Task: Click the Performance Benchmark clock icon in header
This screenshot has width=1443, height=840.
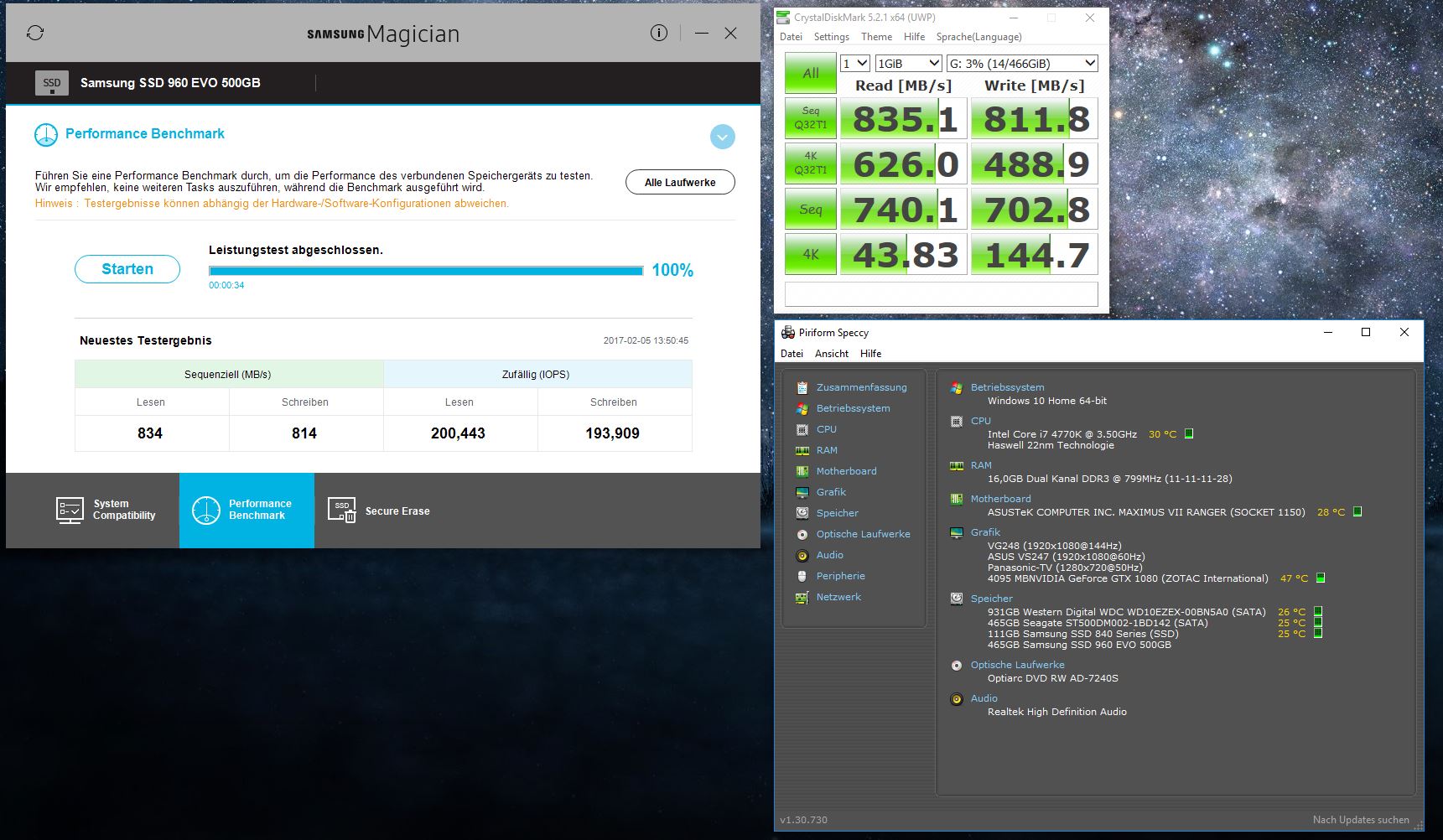Action: [x=46, y=134]
